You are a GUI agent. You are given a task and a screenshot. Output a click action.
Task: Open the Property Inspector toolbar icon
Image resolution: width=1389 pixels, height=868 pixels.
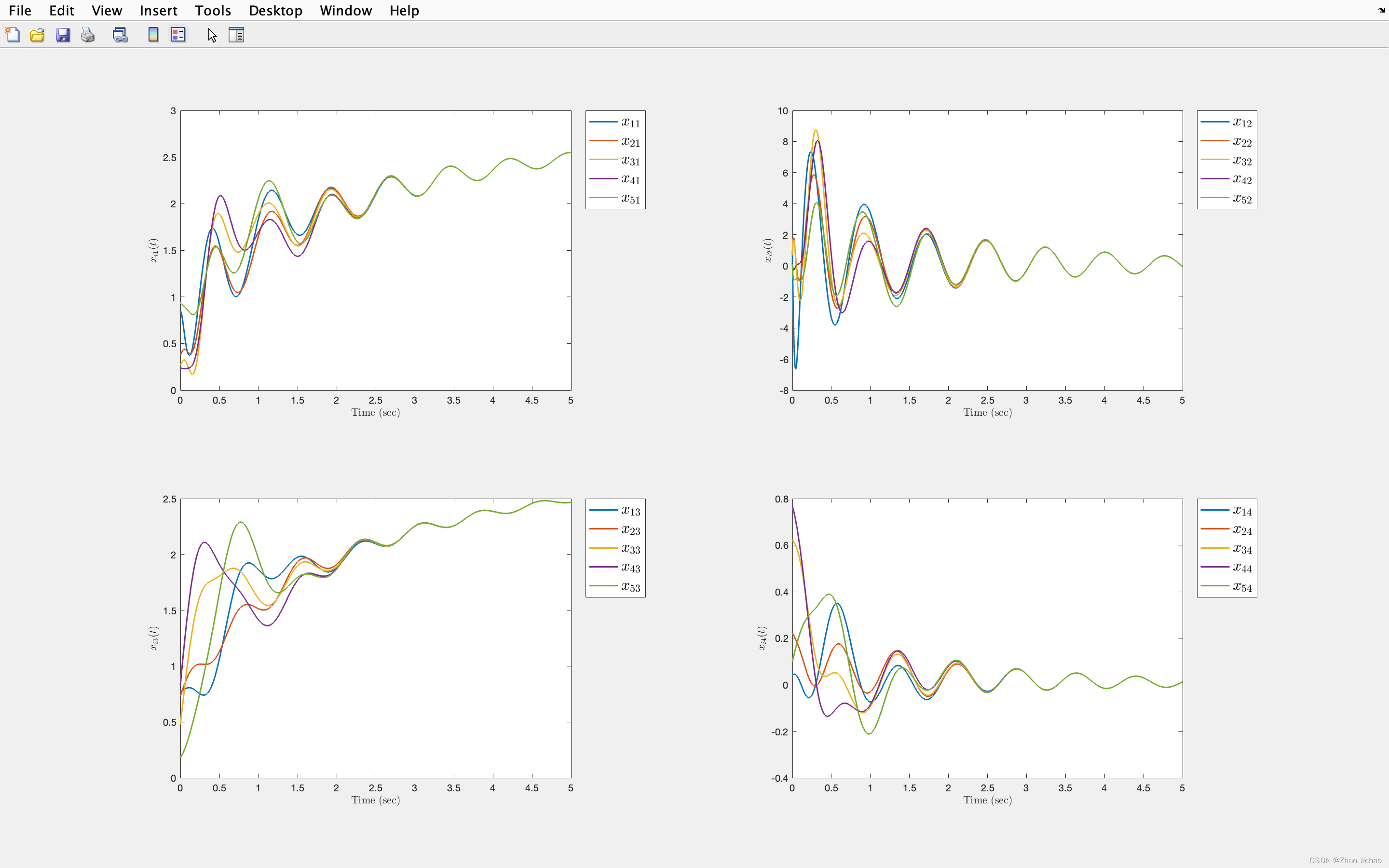click(236, 35)
